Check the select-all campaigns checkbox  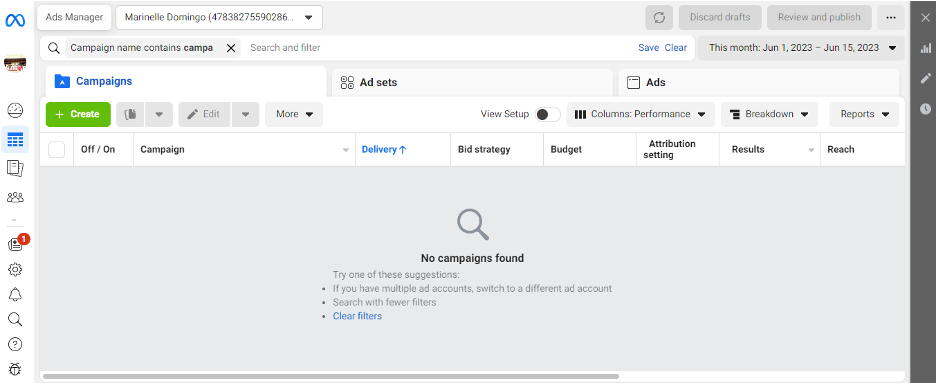[x=57, y=149]
